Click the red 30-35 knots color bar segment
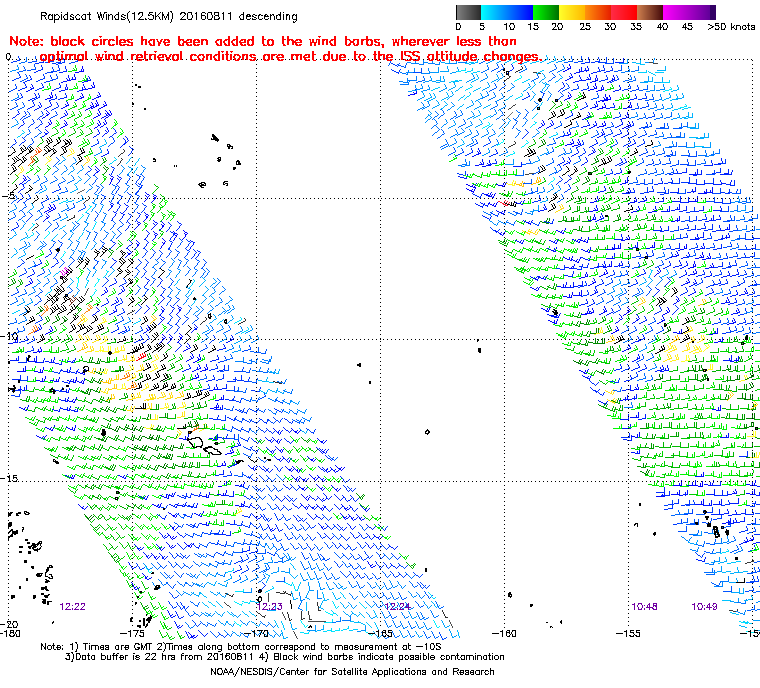The height and width of the screenshot is (688, 760). point(624,12)
